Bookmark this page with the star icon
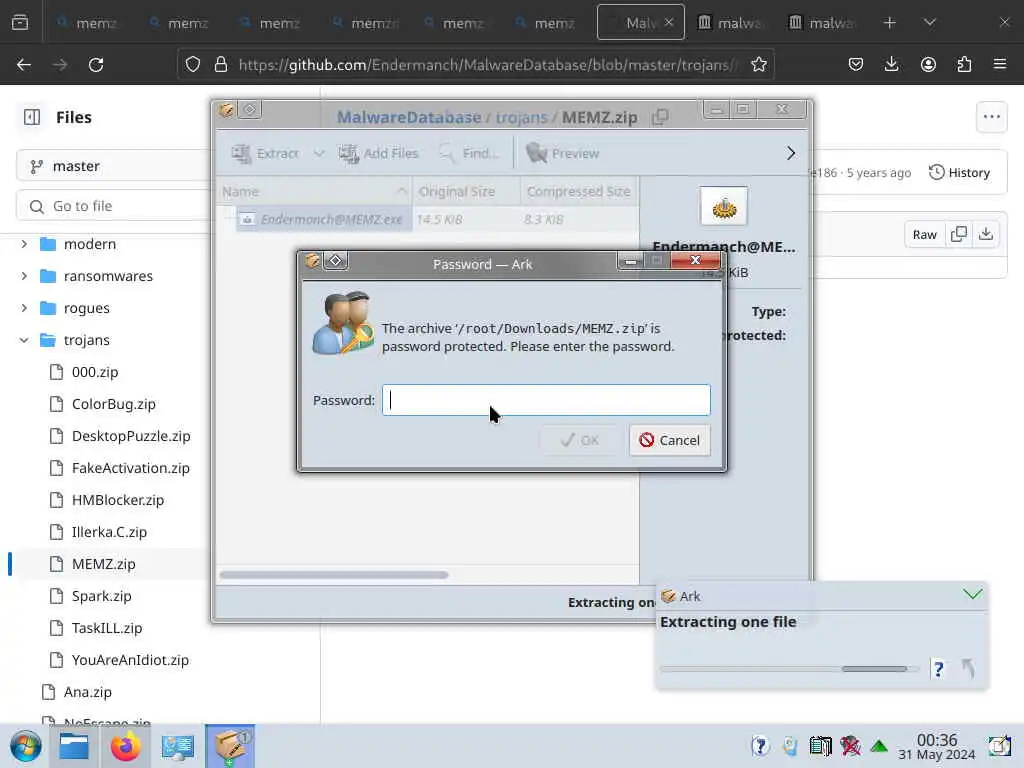Viewport: 1024px width, 768px height. pos(758,65)
